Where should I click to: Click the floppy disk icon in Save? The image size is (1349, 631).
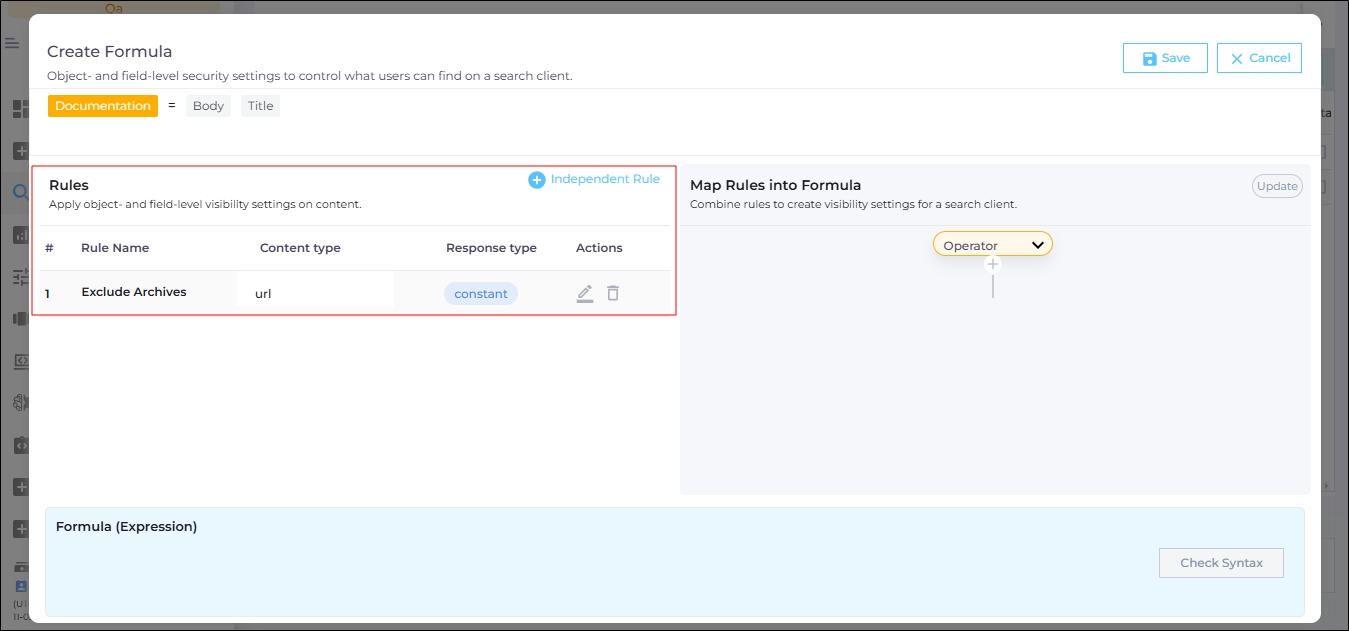(x=1149, y=59)
